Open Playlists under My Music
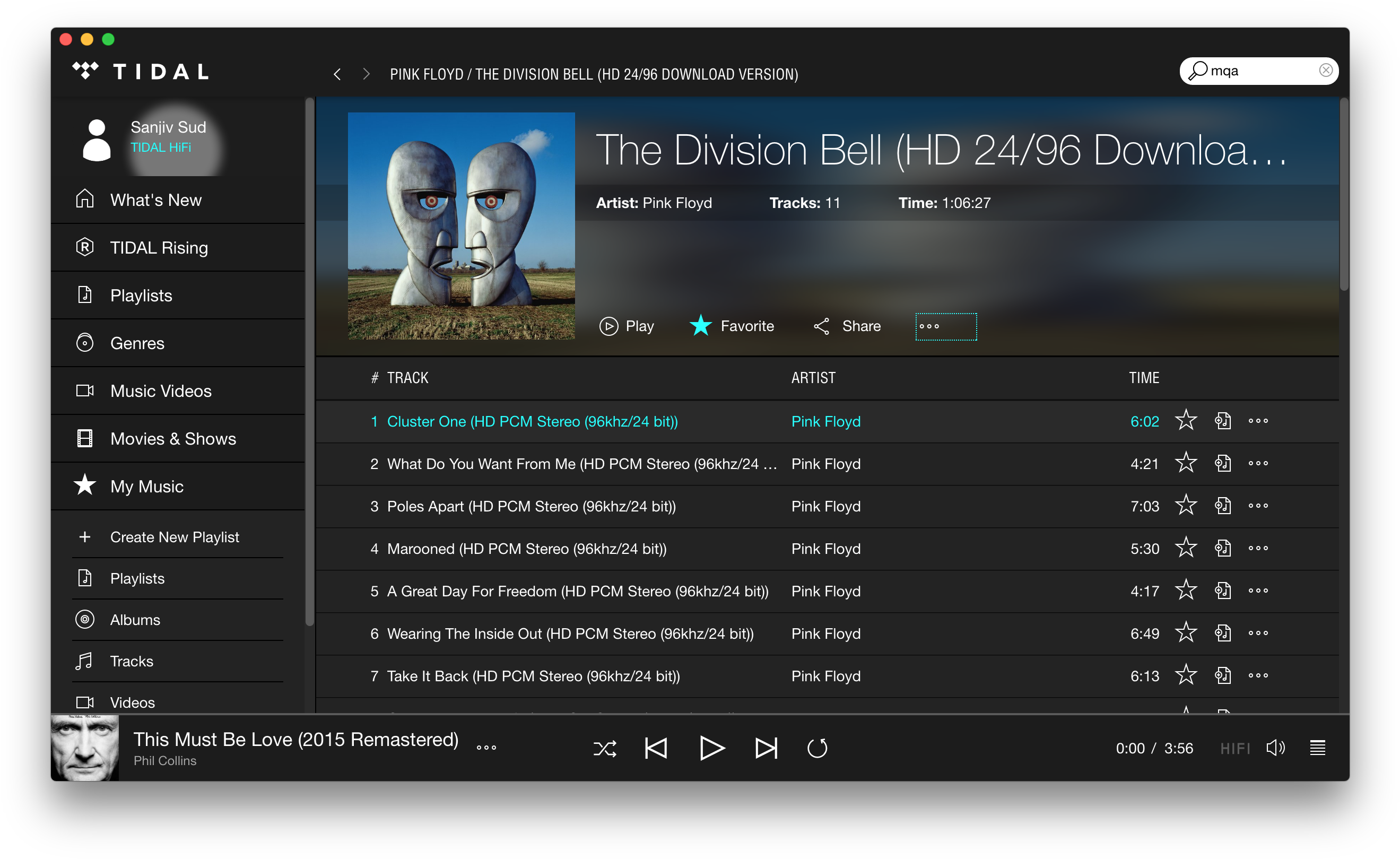This screenshot has height=859, width=1400. 178,578
